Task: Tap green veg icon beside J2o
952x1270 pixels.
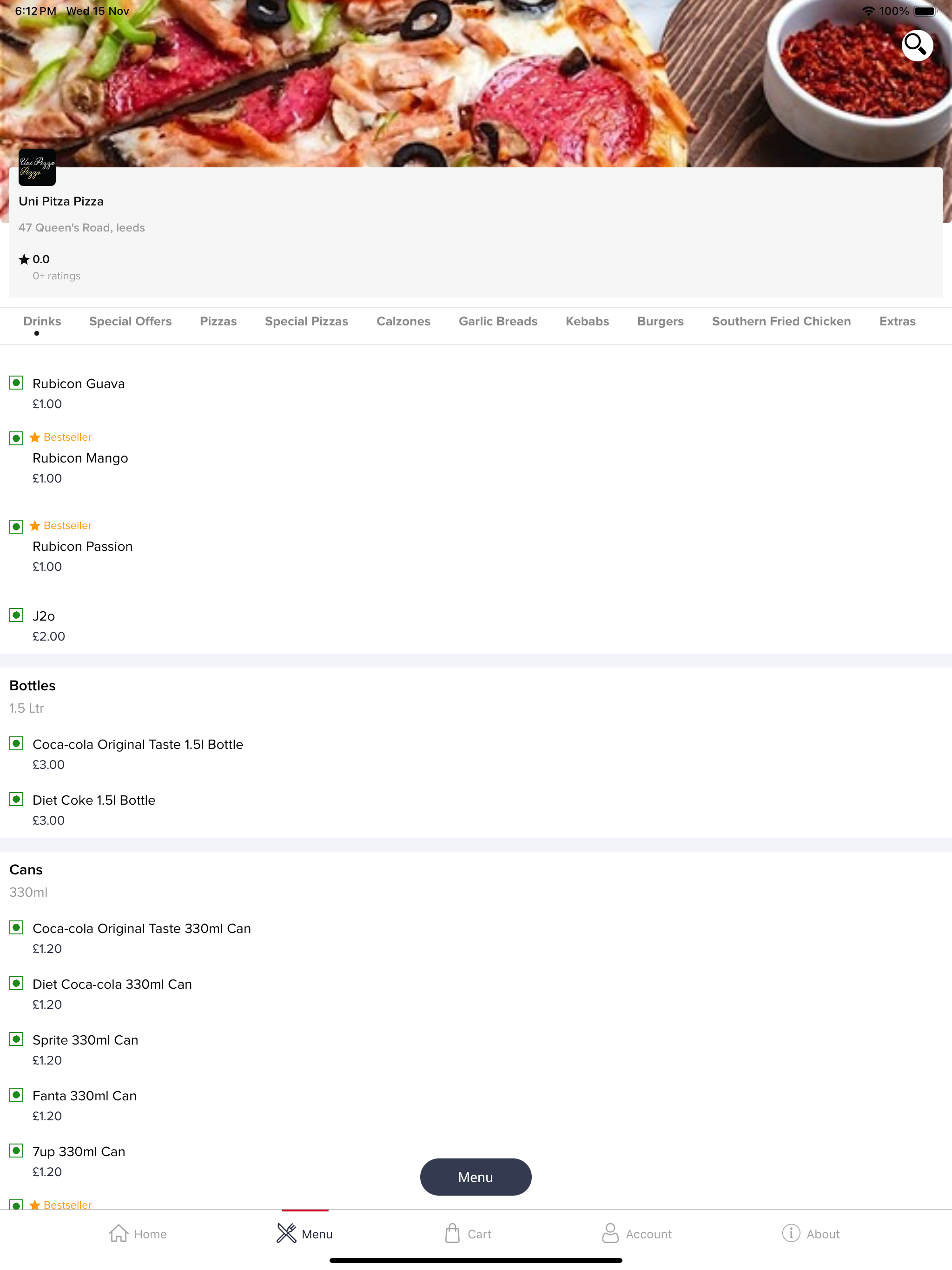Action: click(x=17, y=615)
